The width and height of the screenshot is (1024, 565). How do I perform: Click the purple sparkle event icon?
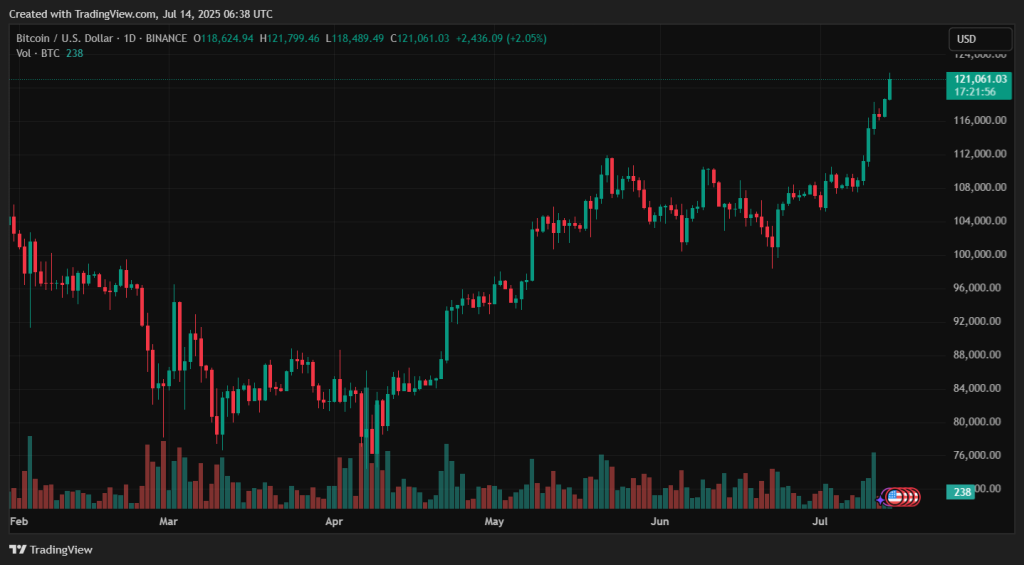[881, 498]
